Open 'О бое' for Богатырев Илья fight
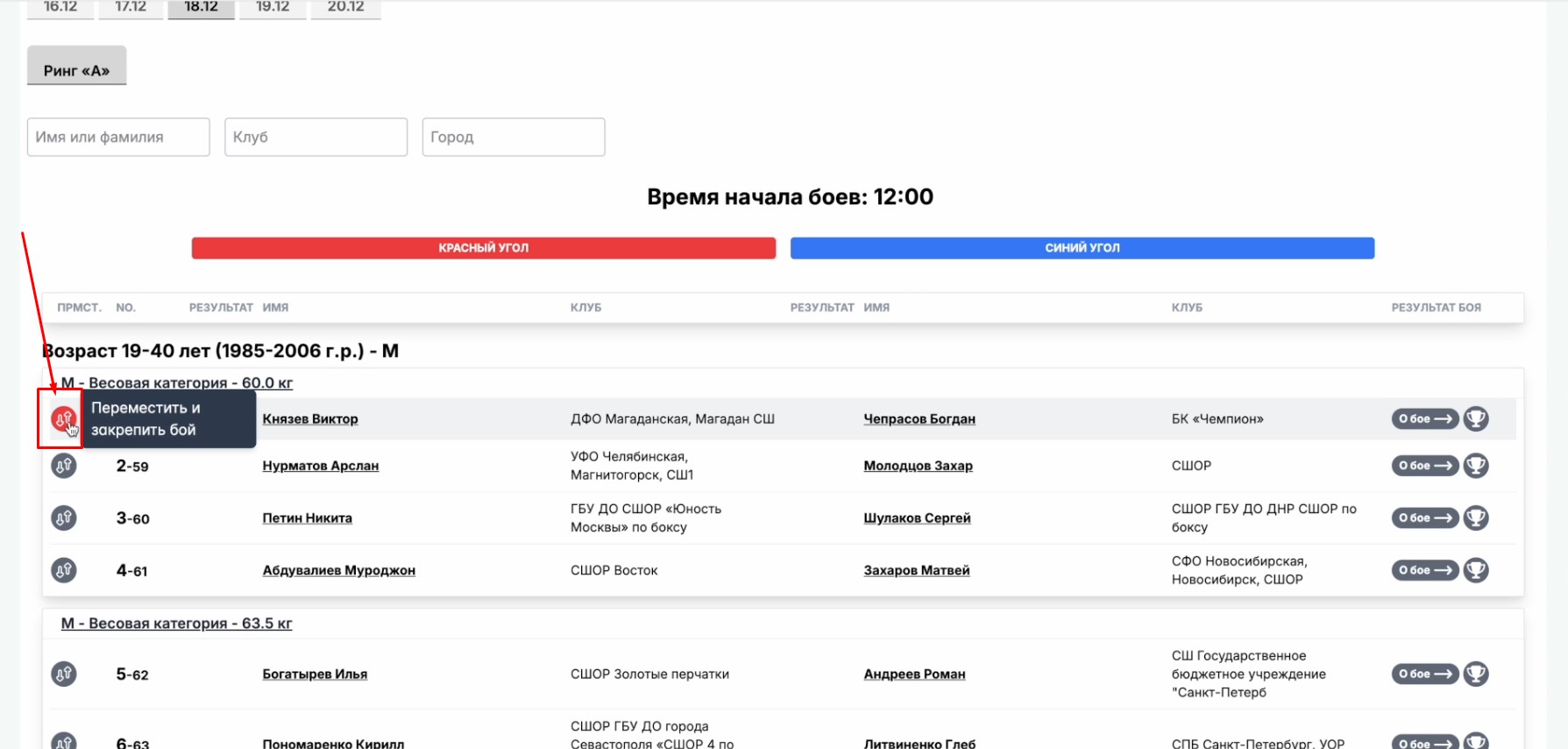Screen dimensions: 1568x749 pos(1425,674)
